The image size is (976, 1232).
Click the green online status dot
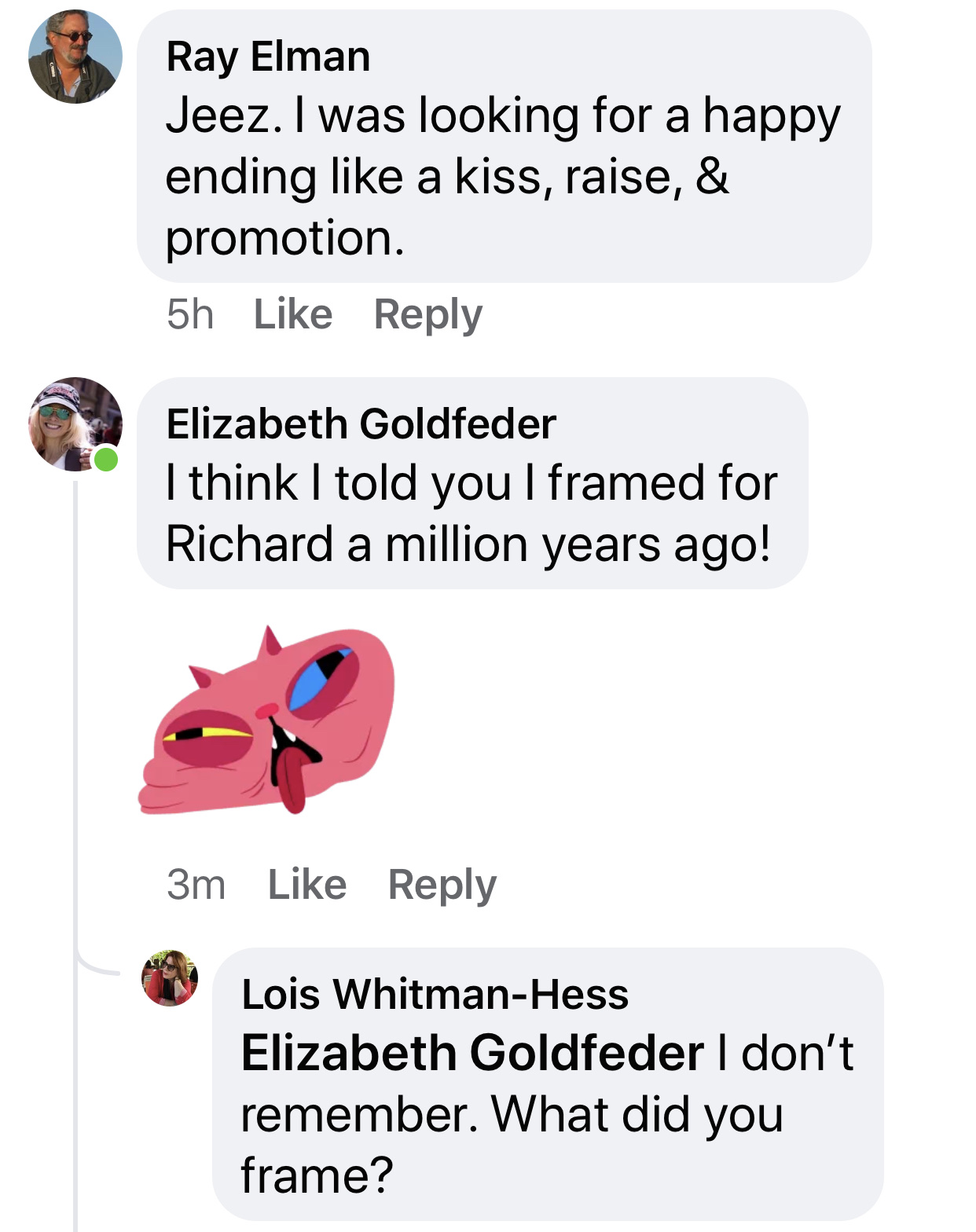tap(106, 459)
